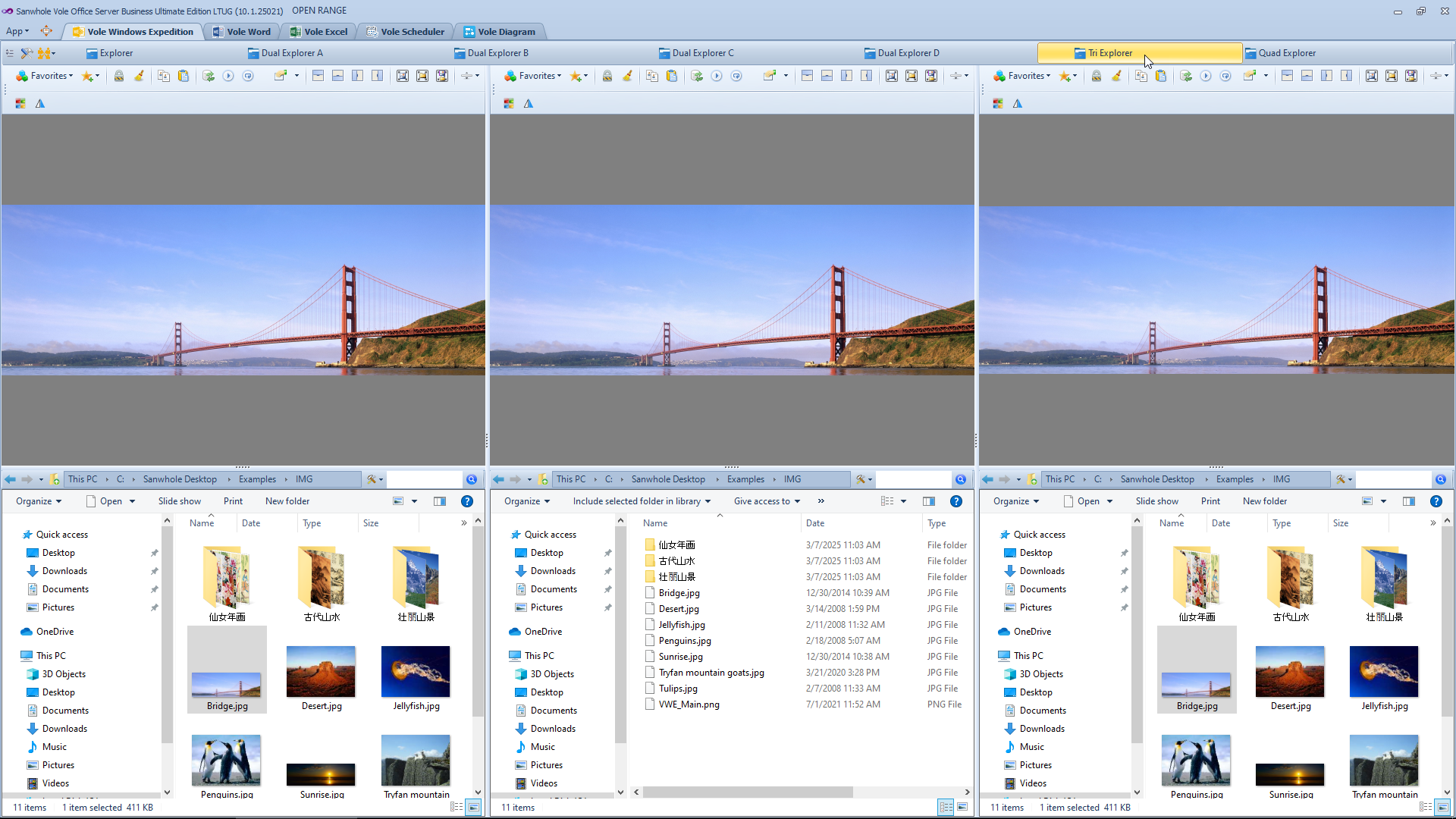Screen dimensions: 1456x819
Task: Toggle dock-left layout in left pane toolbar
Action: tap(357, 76)
